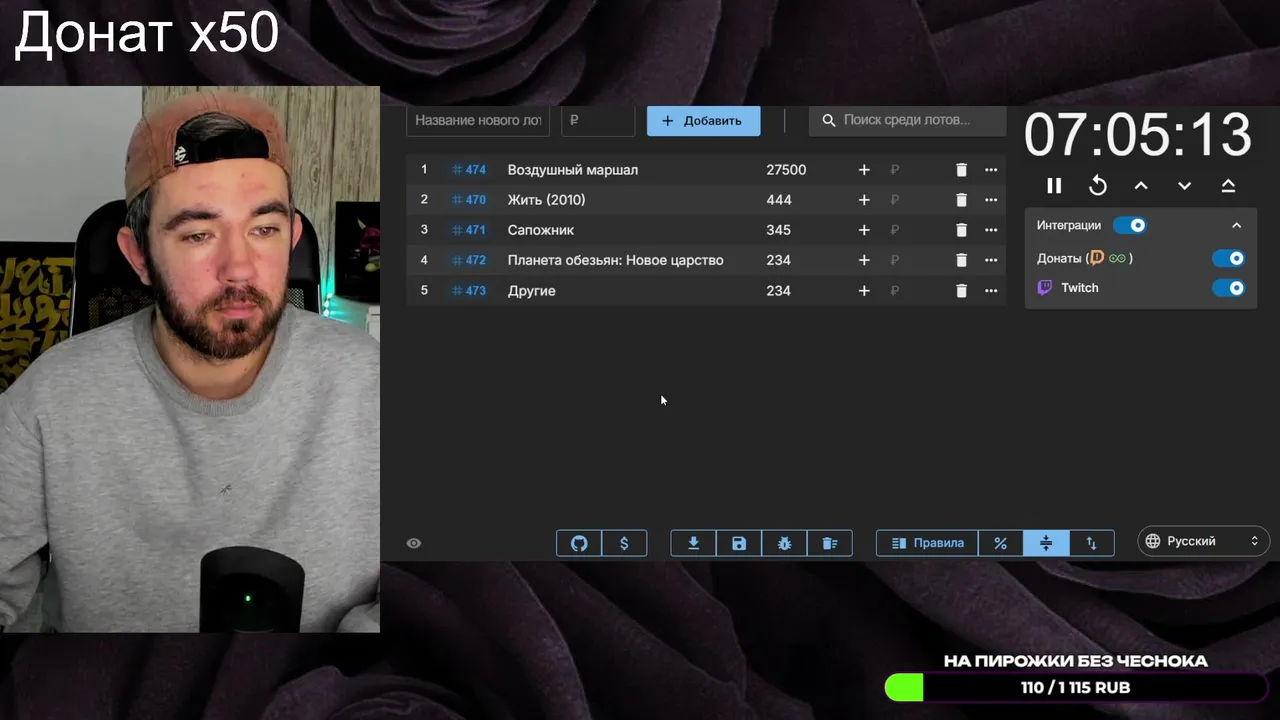The height and width of the screenshot is (720, 1280).
Task: Open the Правила rules button
Action: point(927,543)
